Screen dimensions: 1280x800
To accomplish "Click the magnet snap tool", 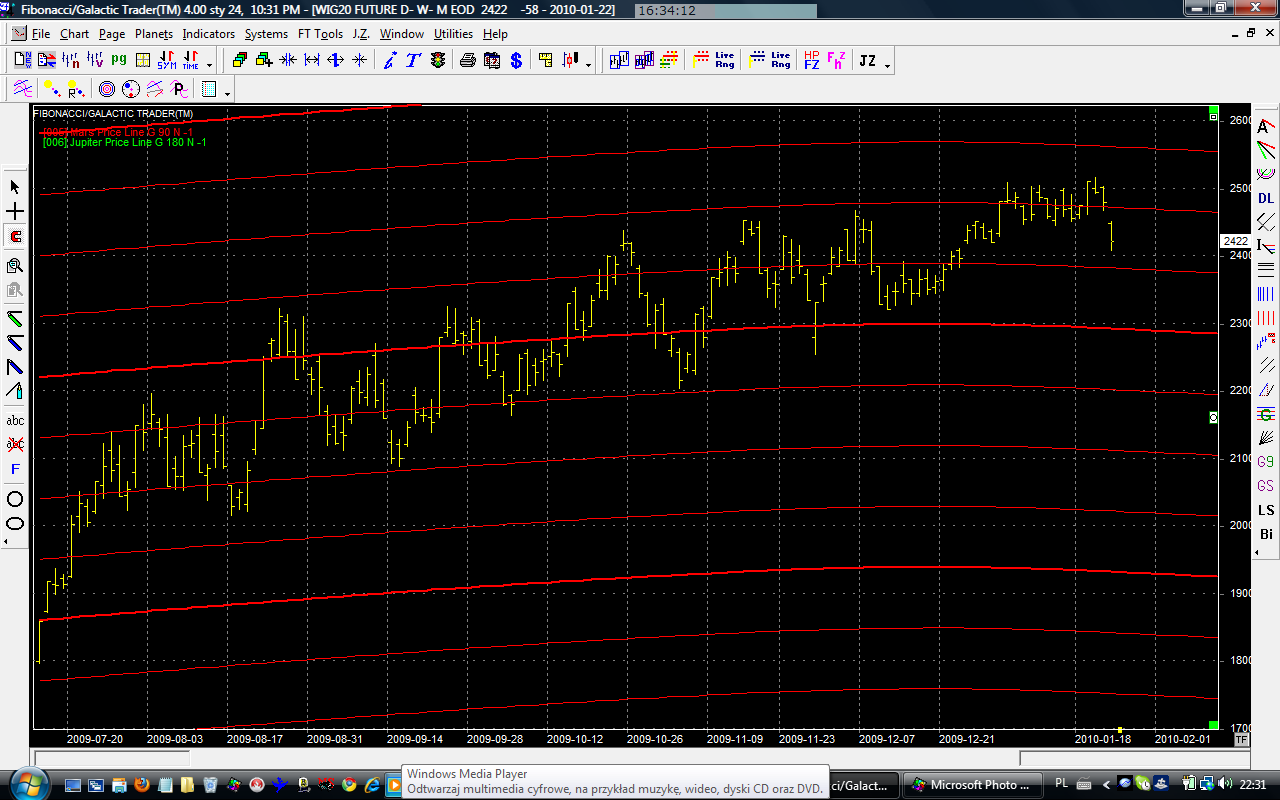I will tap(15, 237).
